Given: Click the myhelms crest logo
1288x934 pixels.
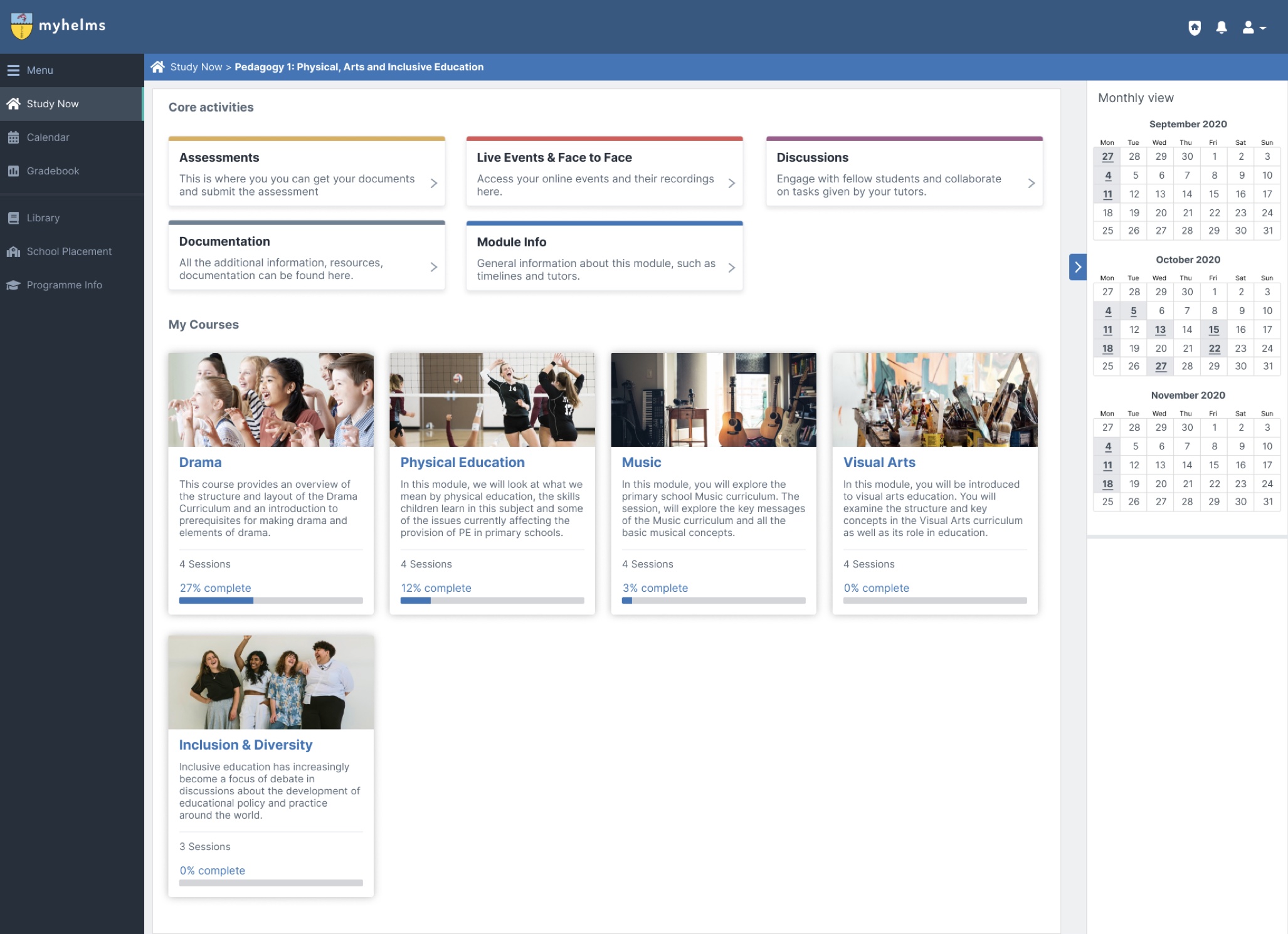Looking at the screenshot, I should click(22, 26).
